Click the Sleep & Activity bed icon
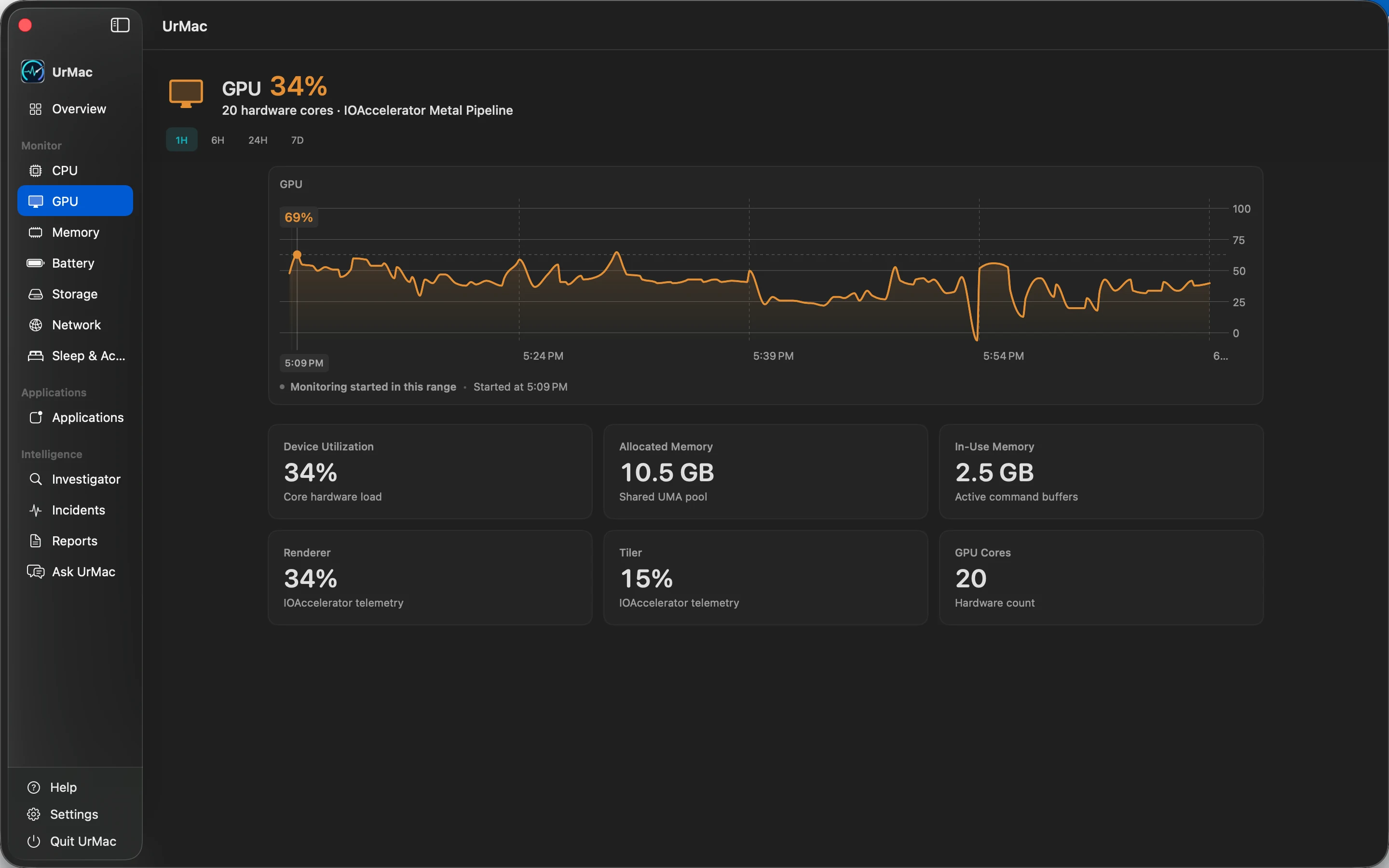 point(36,356)
